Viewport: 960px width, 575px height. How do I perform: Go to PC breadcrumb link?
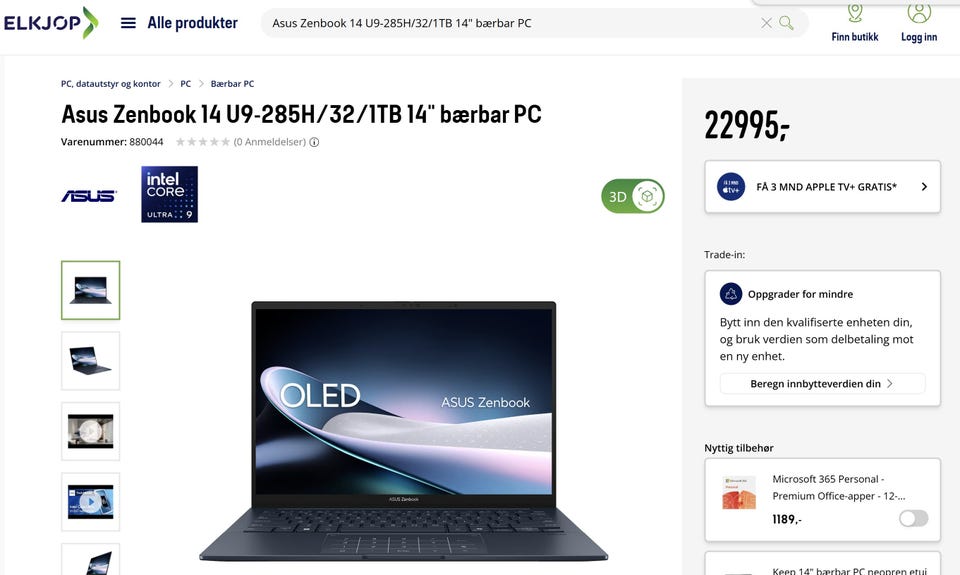click(186, 84)
